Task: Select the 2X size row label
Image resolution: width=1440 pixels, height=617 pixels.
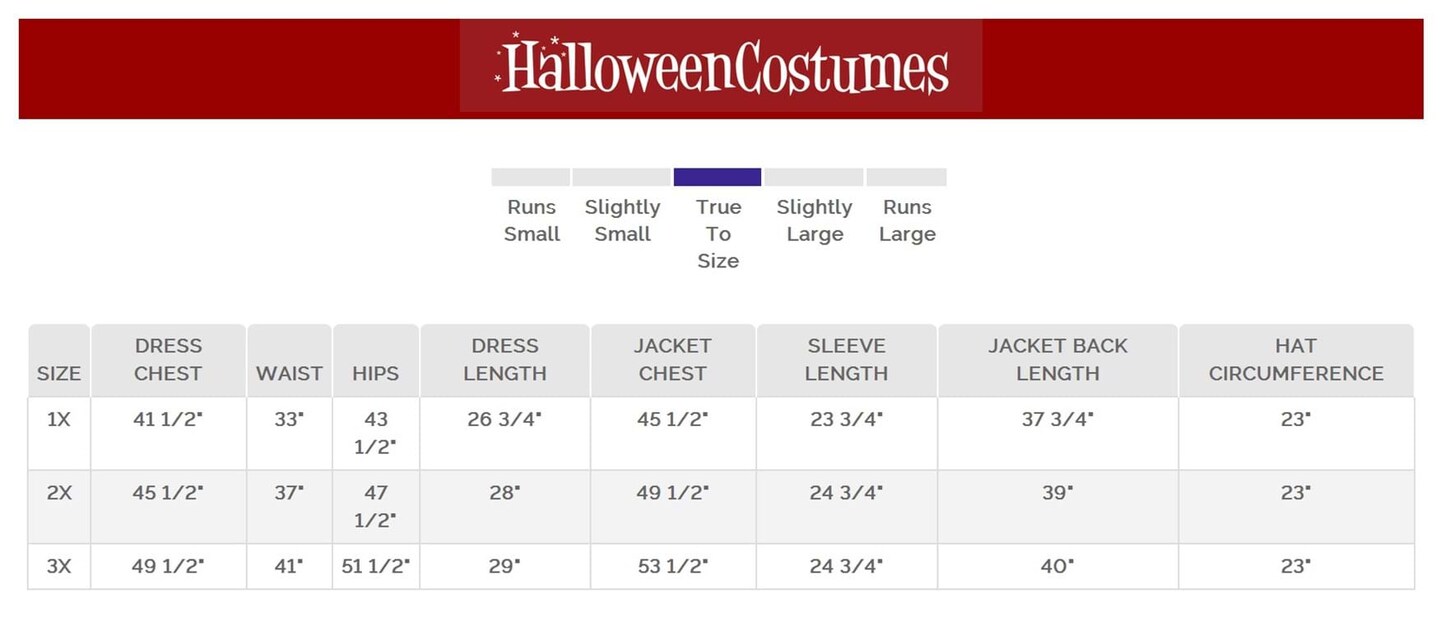Action: [59, 493]
